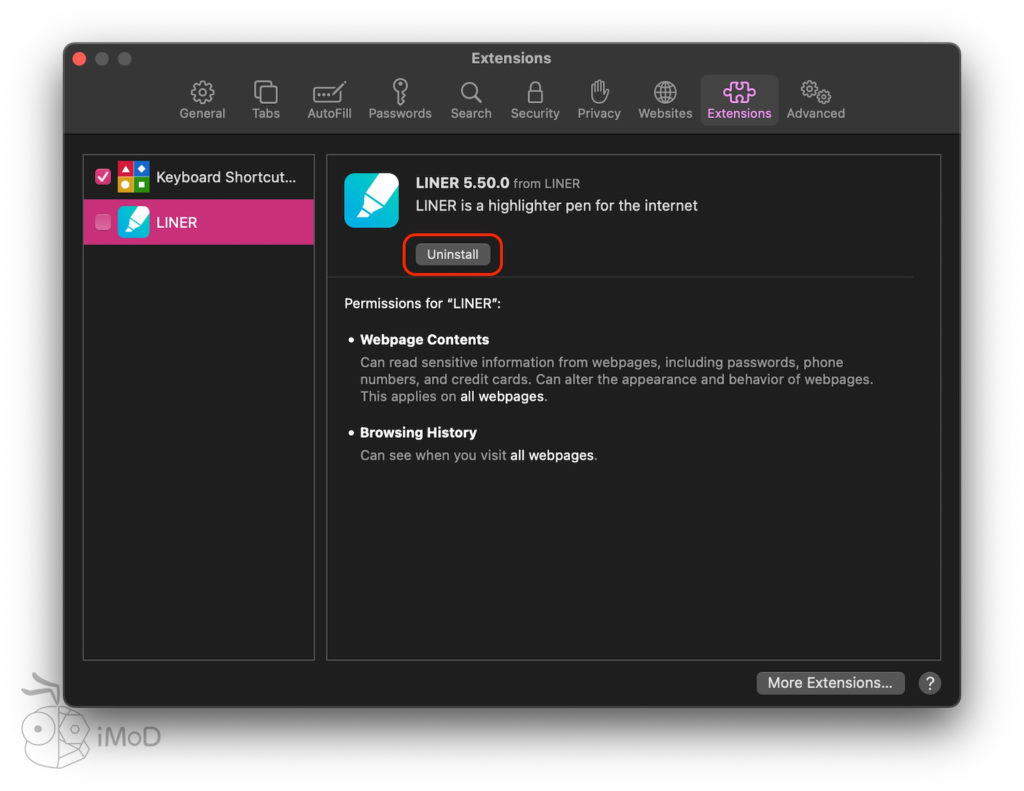The image size is (1024, 791).
Task: Open help with the question mark button
Action: click(930, 683)
